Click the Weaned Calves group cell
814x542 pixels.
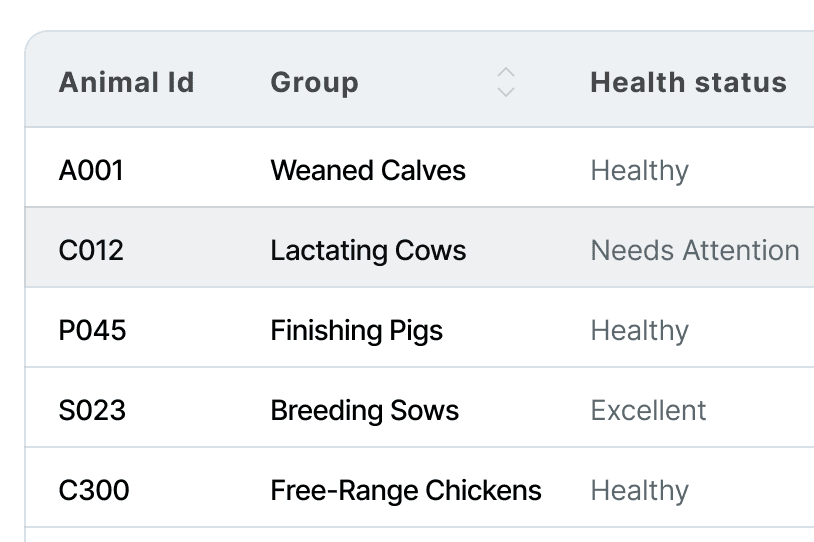point(368,170)
